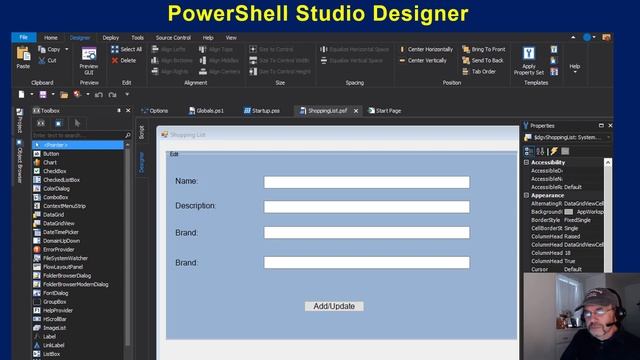Click the Save icon in quick toolbar
The image size is (640, 360).
coord(43,95)
